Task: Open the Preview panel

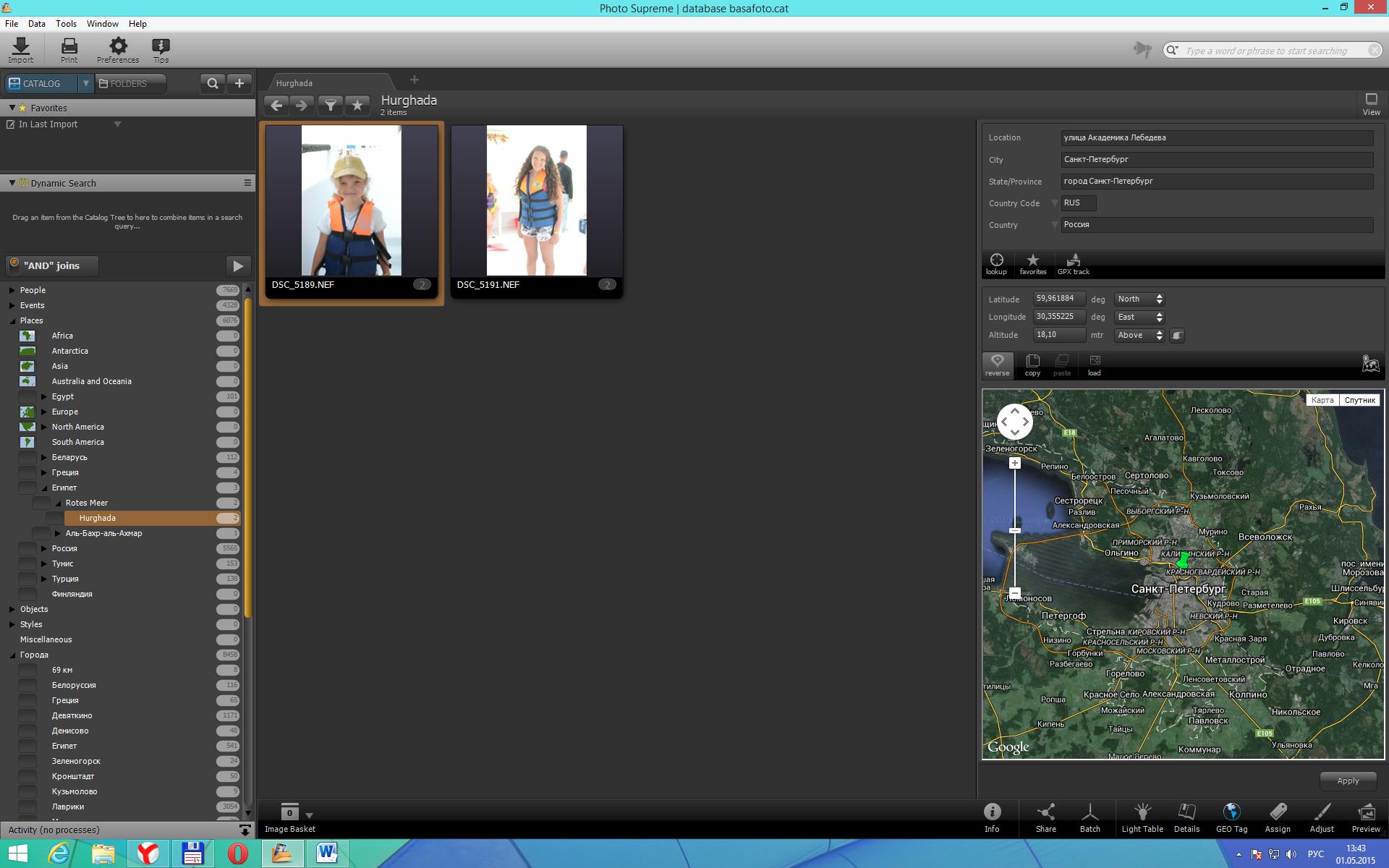Action: [x=1366, y=818]
